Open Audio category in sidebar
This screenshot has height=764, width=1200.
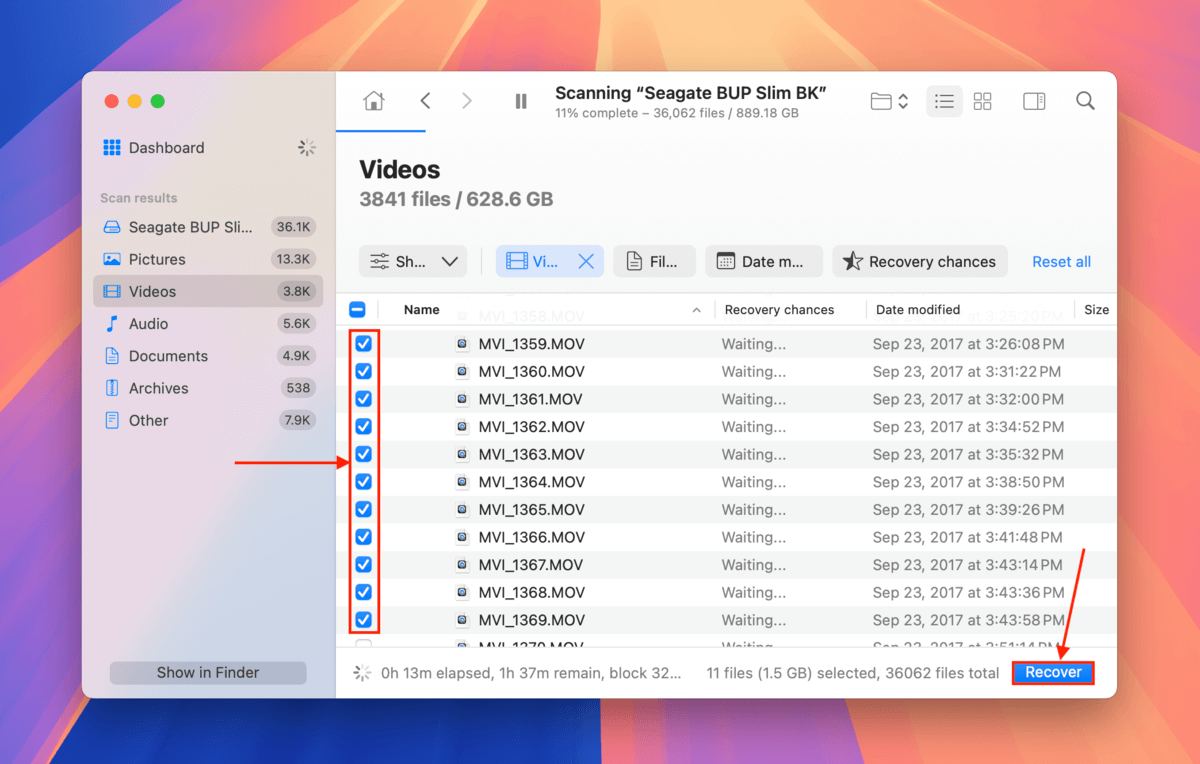[208, 324]
